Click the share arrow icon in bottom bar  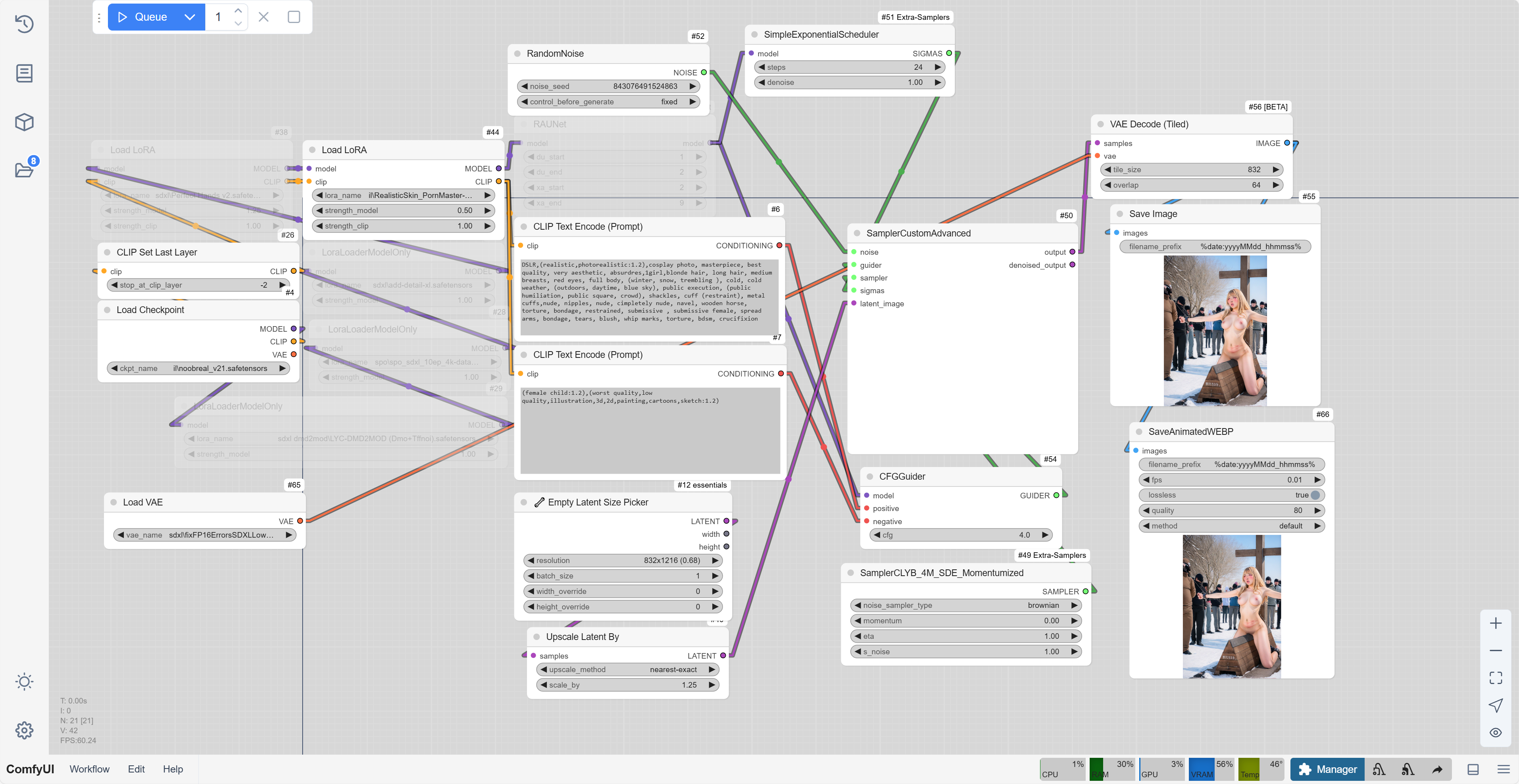pyautogui.click(x=1437, y=769)
